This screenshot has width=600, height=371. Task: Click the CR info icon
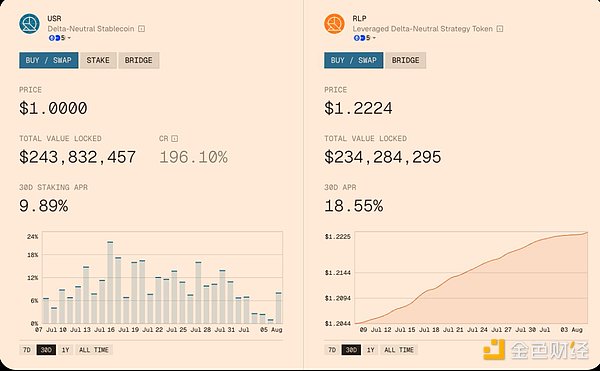[174, 138]
